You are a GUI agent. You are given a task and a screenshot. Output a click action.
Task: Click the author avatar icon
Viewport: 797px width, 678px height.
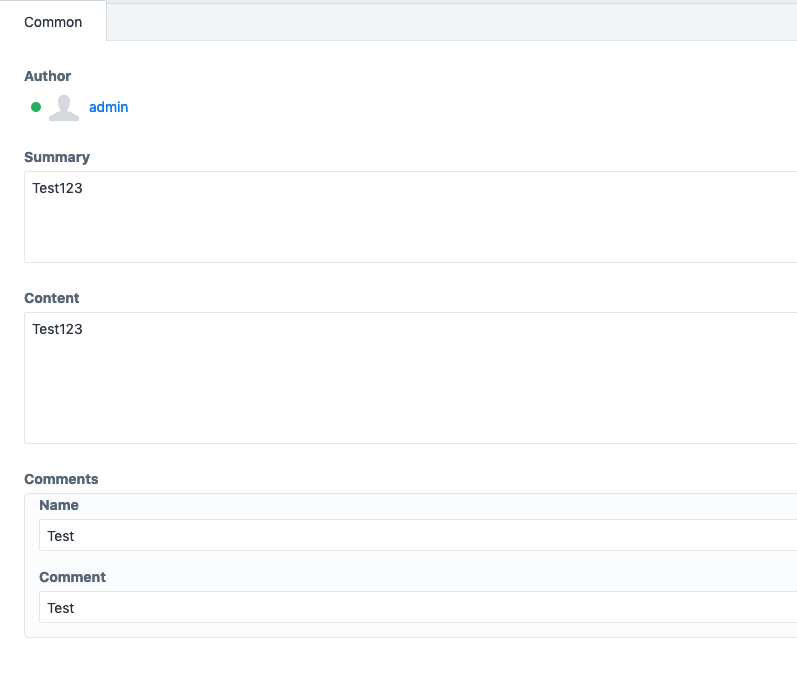click(64, 108)
